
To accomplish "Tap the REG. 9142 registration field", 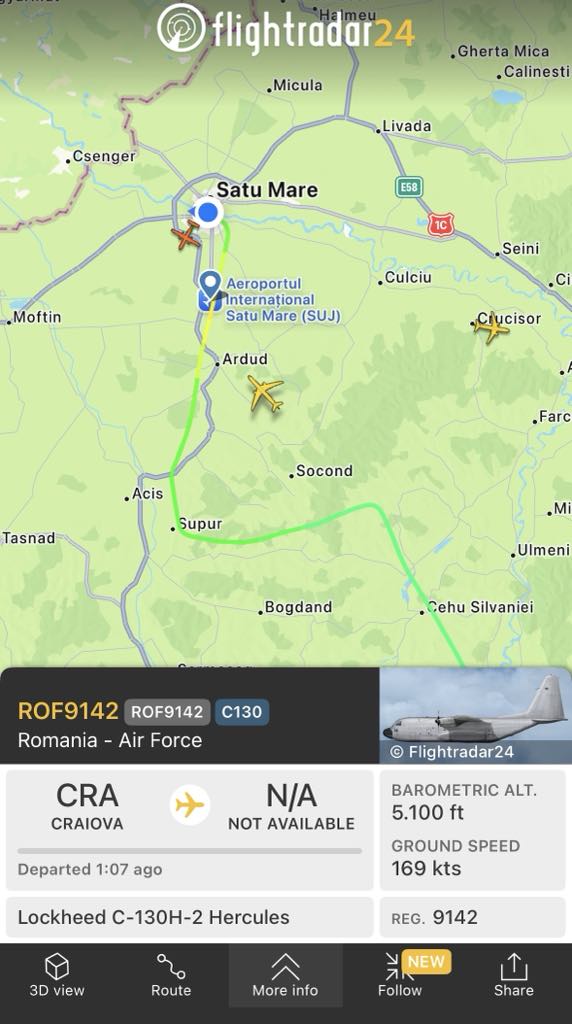I will [x=473, y=917].
